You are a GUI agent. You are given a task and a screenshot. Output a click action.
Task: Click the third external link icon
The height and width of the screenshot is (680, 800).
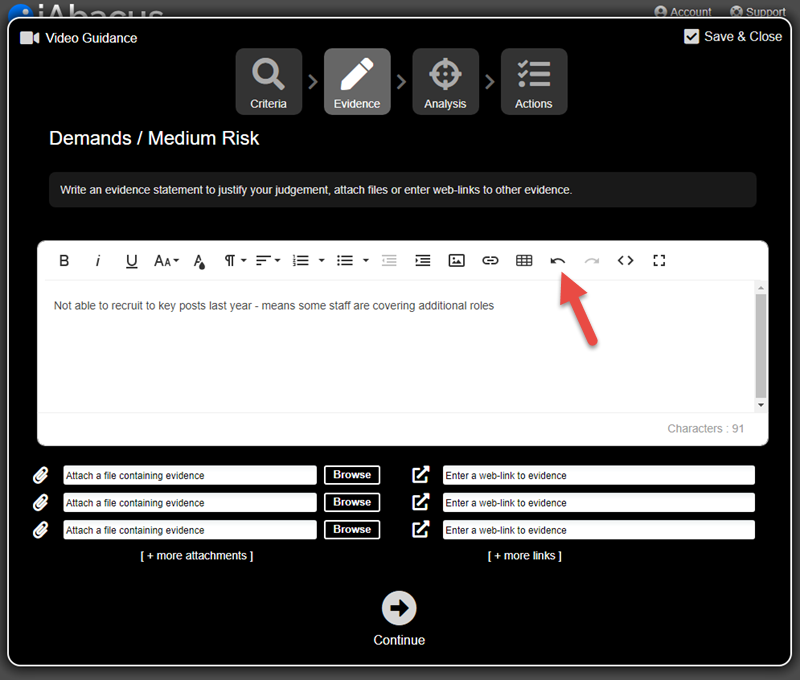click(x=421, y=530)
